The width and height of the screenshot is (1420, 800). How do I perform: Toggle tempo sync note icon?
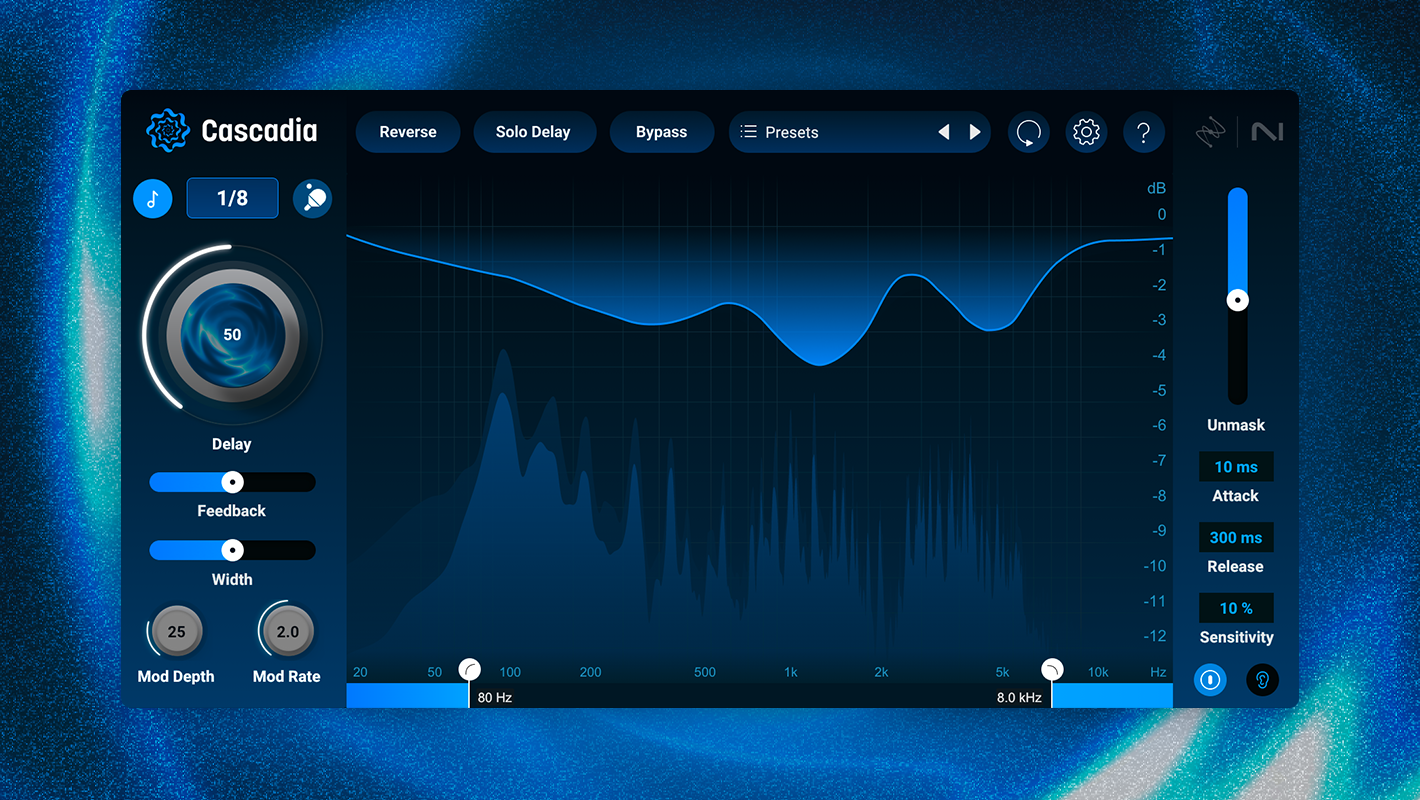click(153, 199)
